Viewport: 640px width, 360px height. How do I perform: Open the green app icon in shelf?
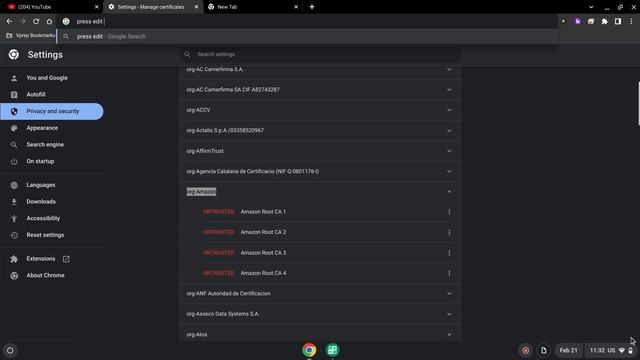point(333,350)
